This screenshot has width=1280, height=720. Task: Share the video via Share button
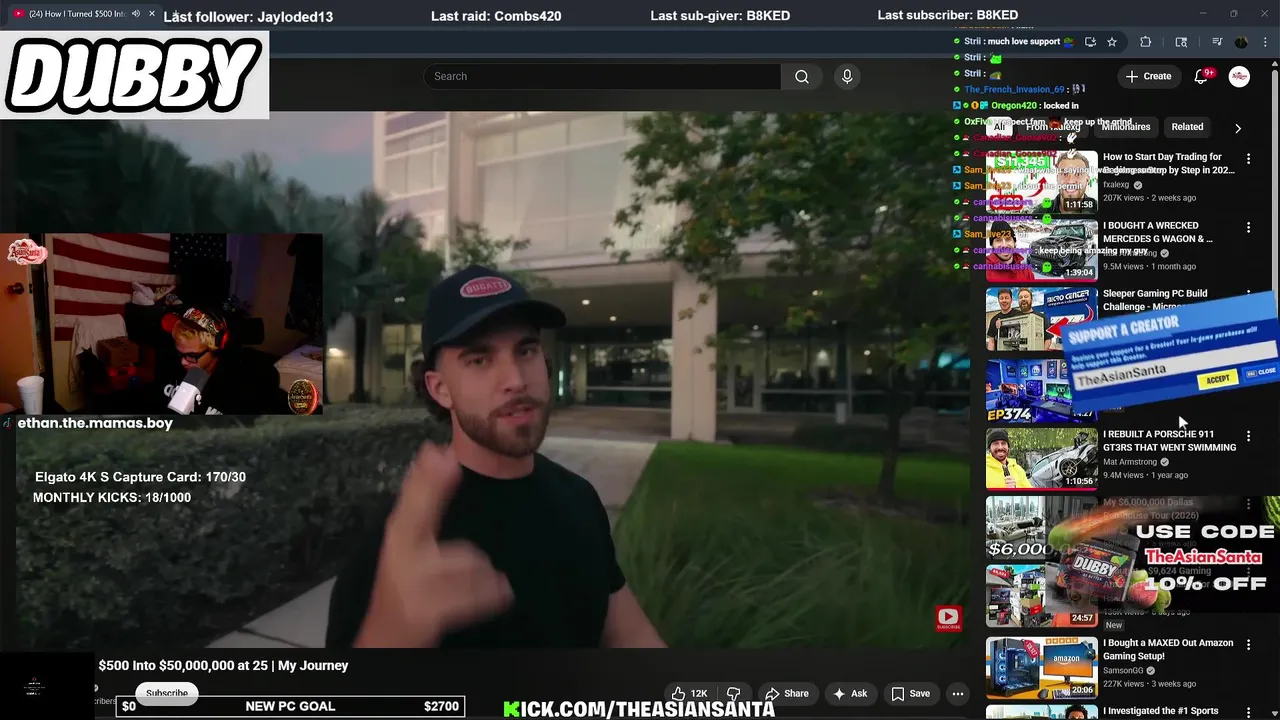click(787, 693)
